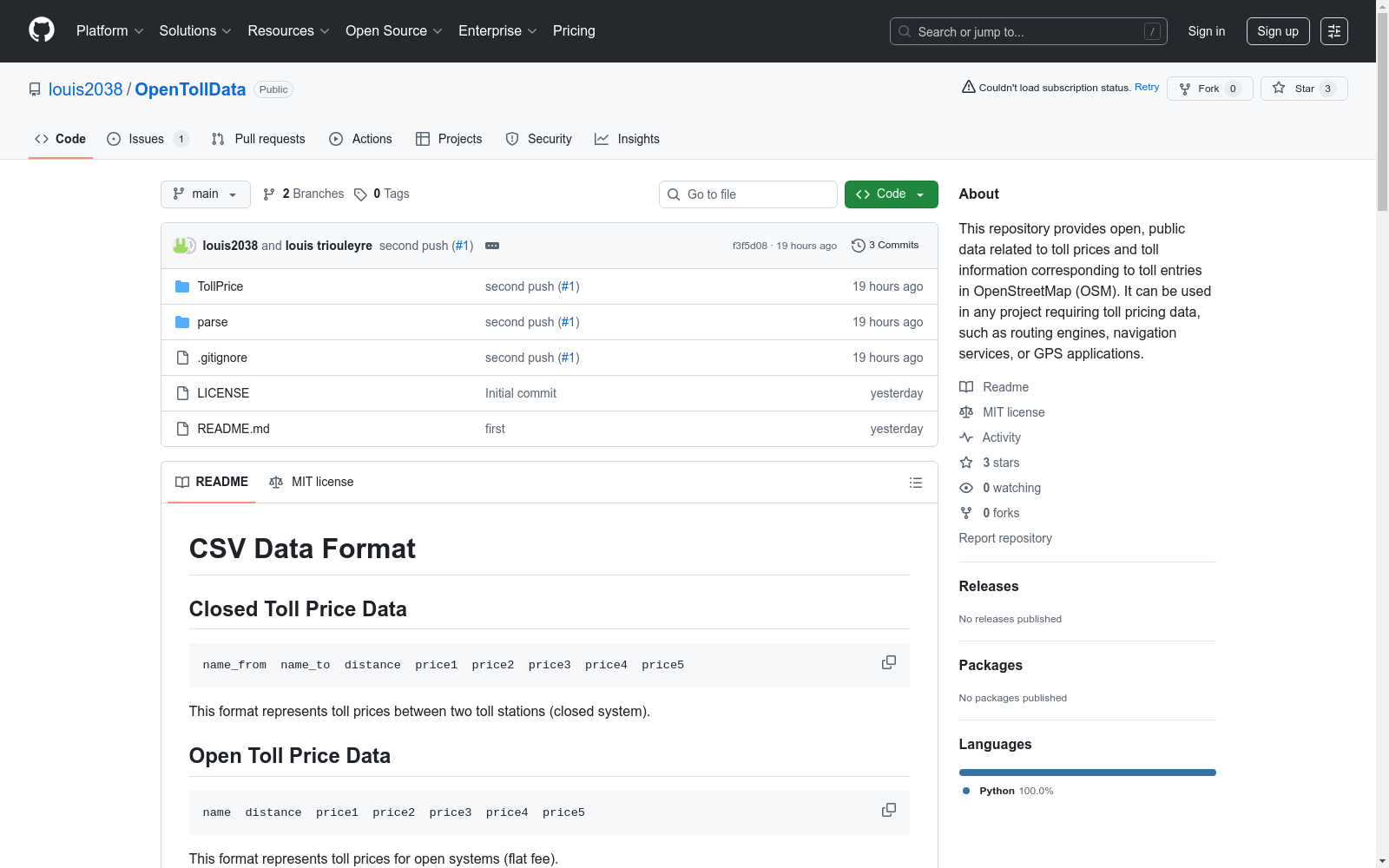This screenshot has height=868, width=1389.
Task: Click the Sign up button
Action: pos(1278,31)
